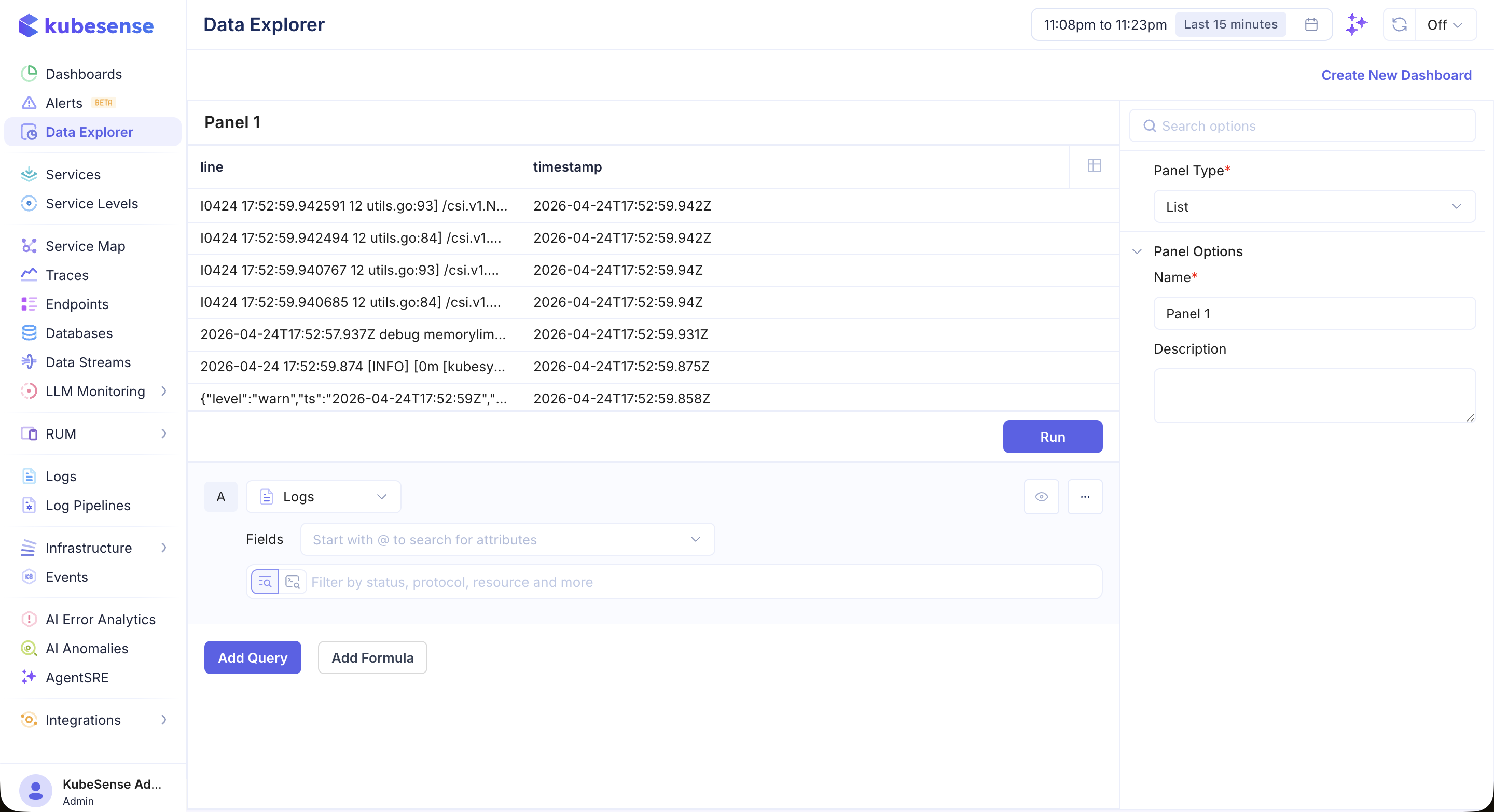The height and width of the screenshot is (812, 1494).
Task: Click the Description text area
Action: (1314, 395)
